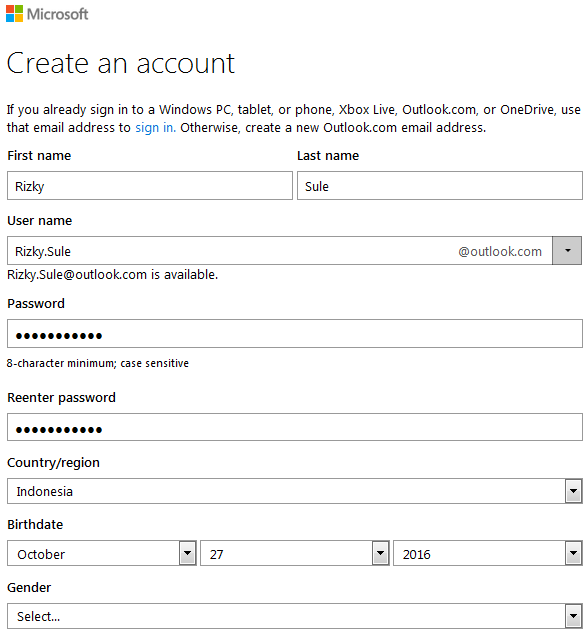Click the Microsoft logo
Image resolution: width=588 pixels, height=634 pixels.
coord(47,14)
